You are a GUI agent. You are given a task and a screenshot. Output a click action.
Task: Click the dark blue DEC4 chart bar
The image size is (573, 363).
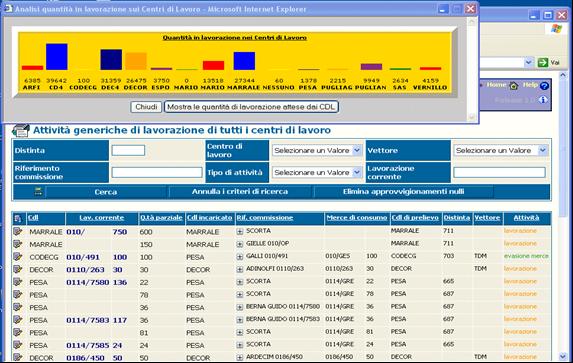(111, 60)
